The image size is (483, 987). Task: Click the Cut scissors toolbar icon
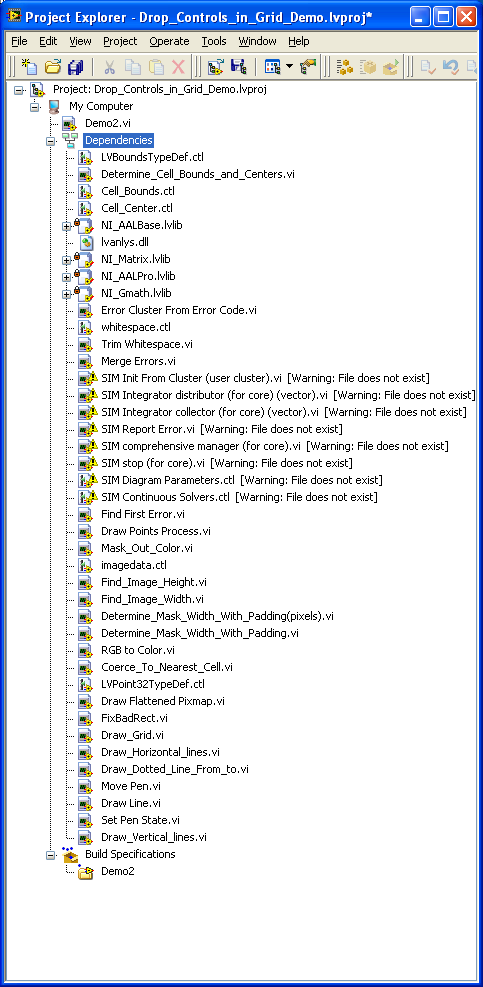[x=110, y=67]
